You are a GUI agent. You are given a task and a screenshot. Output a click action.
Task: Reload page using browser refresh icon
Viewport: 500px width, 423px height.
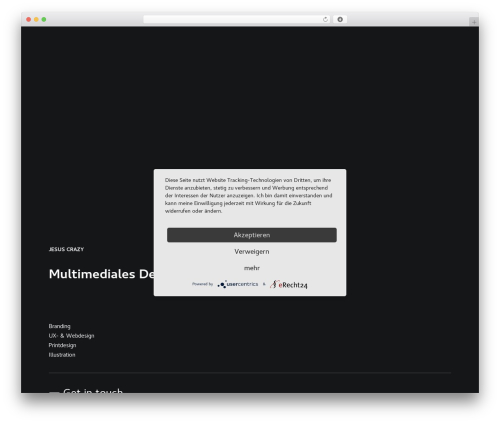pyautogui.click(x=325, y=19)
